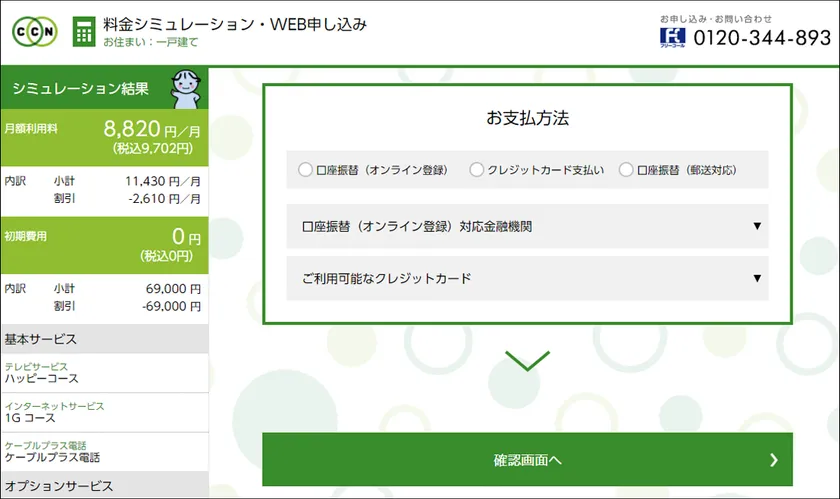The image size is (840, 499).
Task: Click お申し込み・お問い合わせ text
Action: pos(716,19)
